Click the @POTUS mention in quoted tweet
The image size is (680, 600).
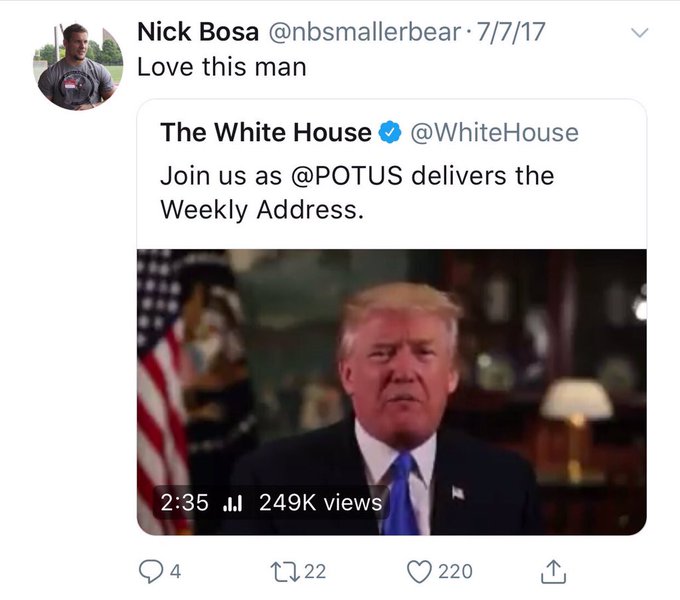click(x=347, y=176)
